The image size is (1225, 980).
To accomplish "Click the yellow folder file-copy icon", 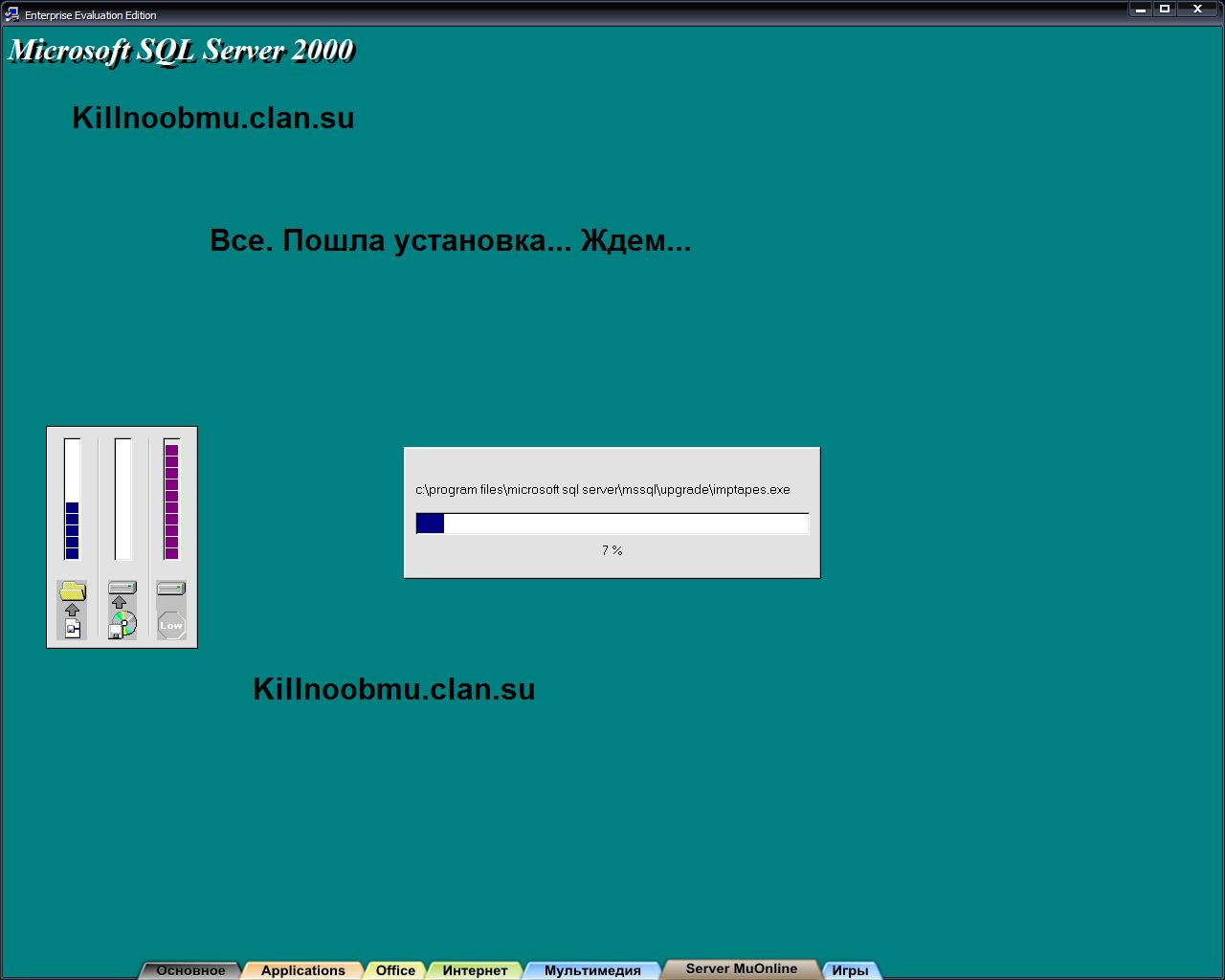I will pos(72,590).
